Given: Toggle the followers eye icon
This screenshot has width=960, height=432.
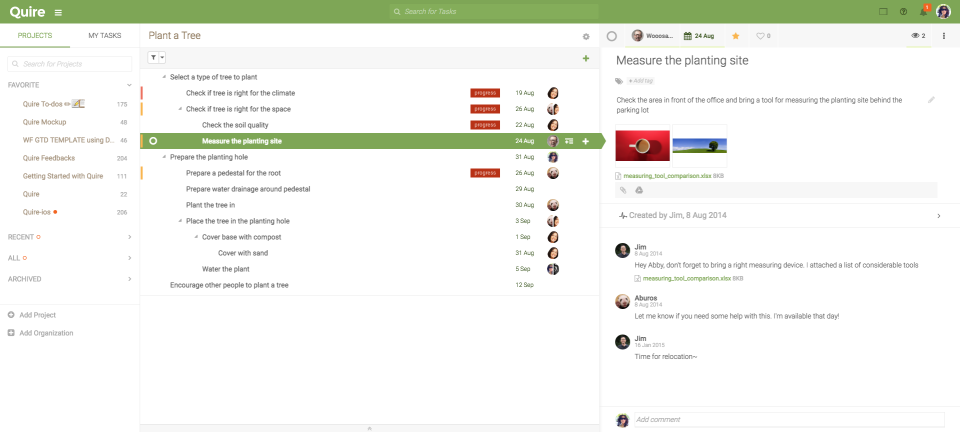Looking at the screenshot, I should [x=915, y=36].
